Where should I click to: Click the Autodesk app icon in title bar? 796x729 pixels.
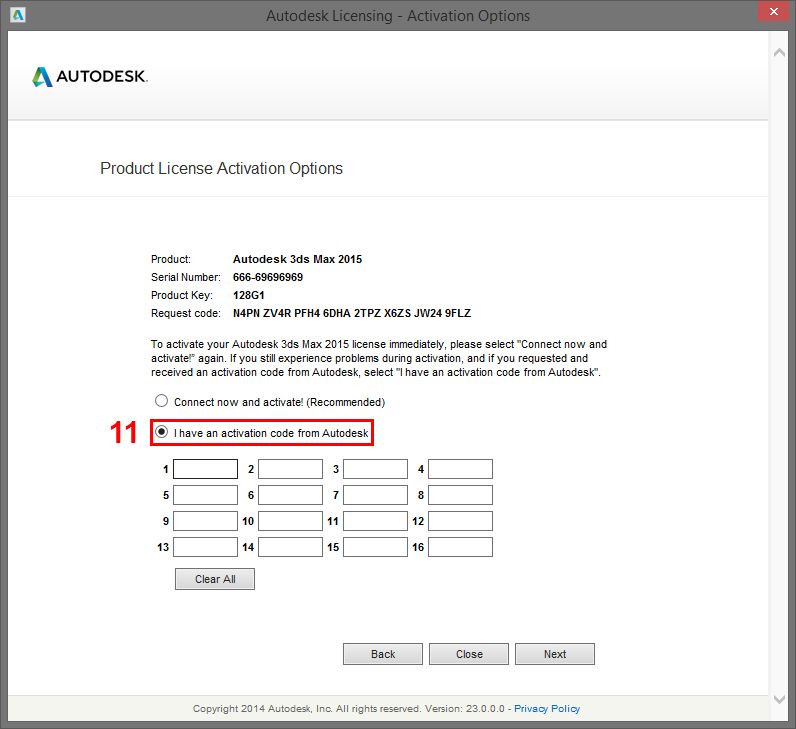tap(17, 15)
